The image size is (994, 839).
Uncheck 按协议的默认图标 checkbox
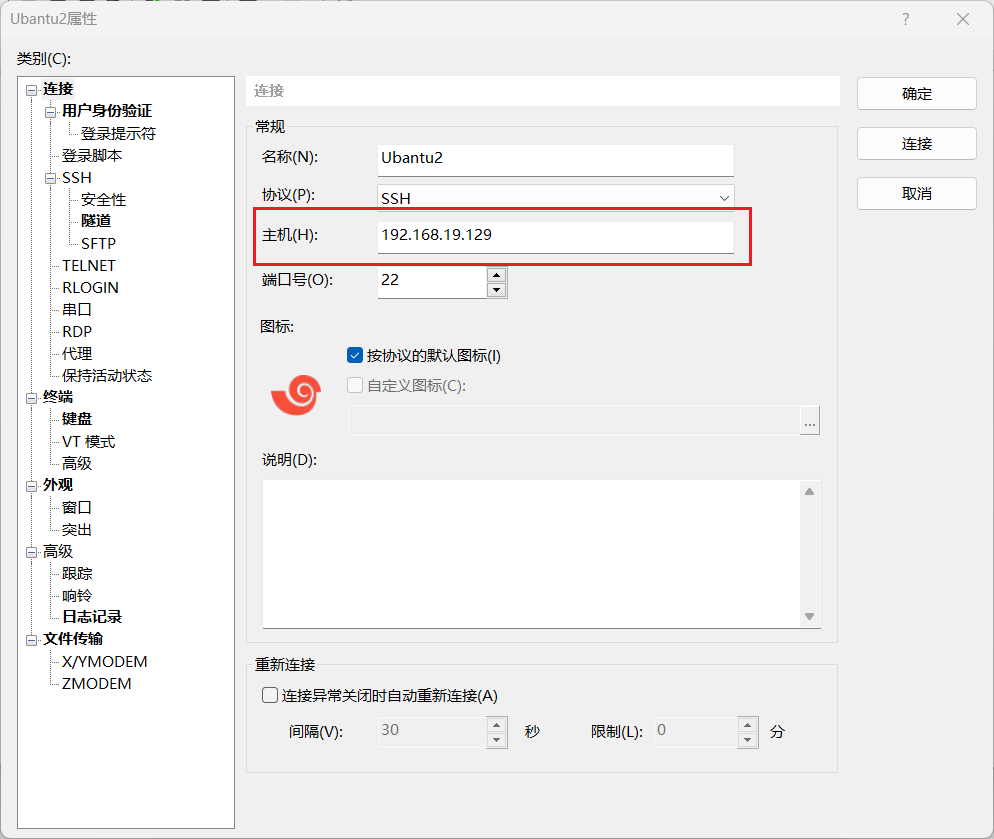click(x=354, y=355)
